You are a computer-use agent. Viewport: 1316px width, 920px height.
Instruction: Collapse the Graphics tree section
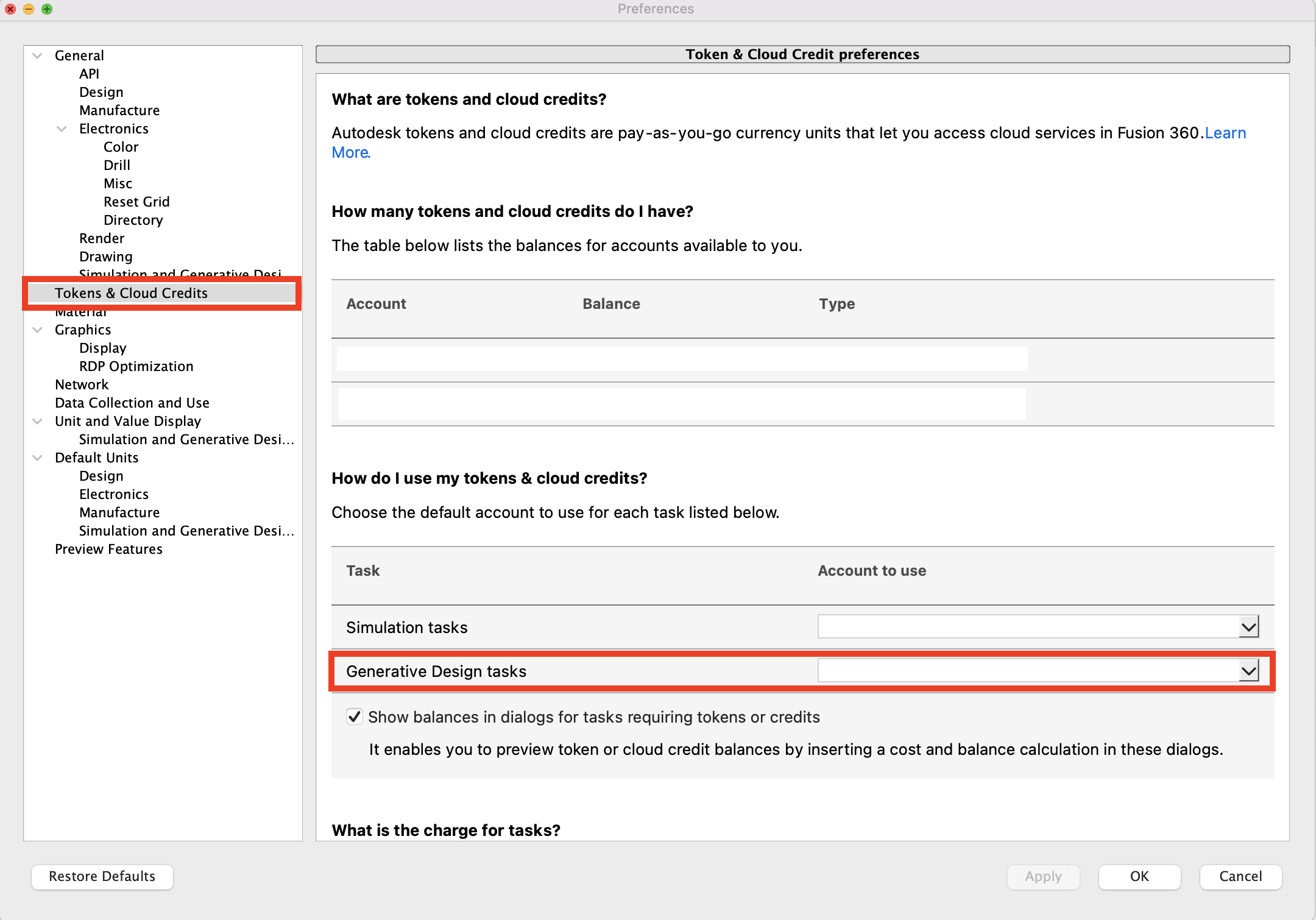(x=37, y=330)
